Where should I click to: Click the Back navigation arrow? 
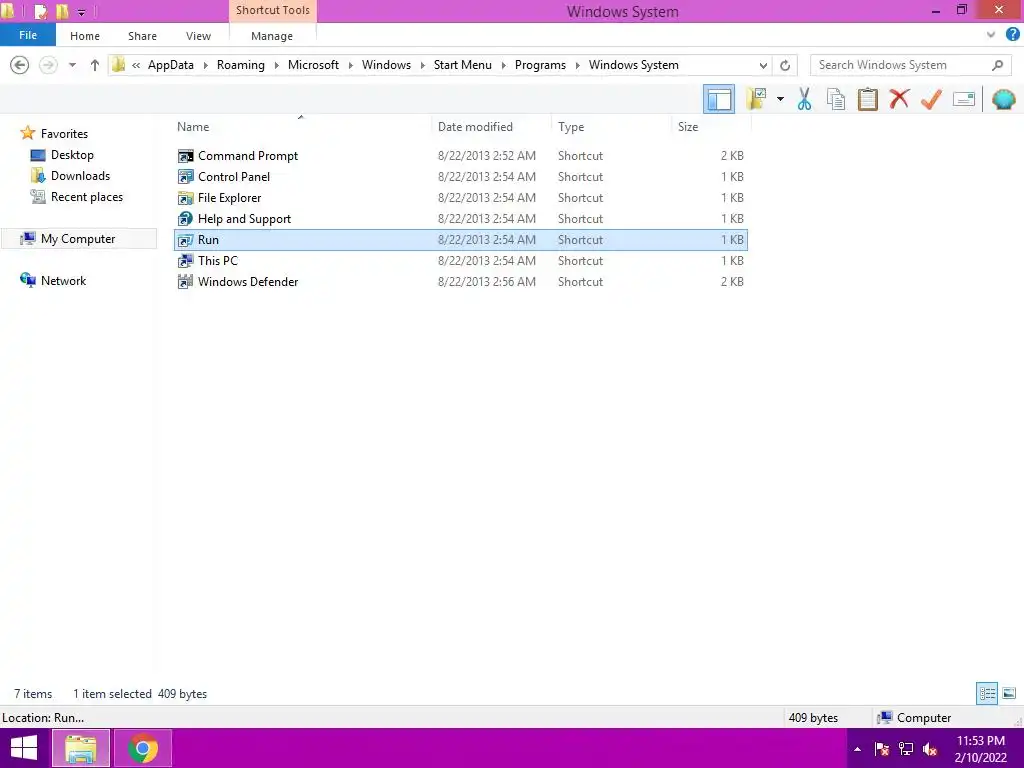(20, 65)
